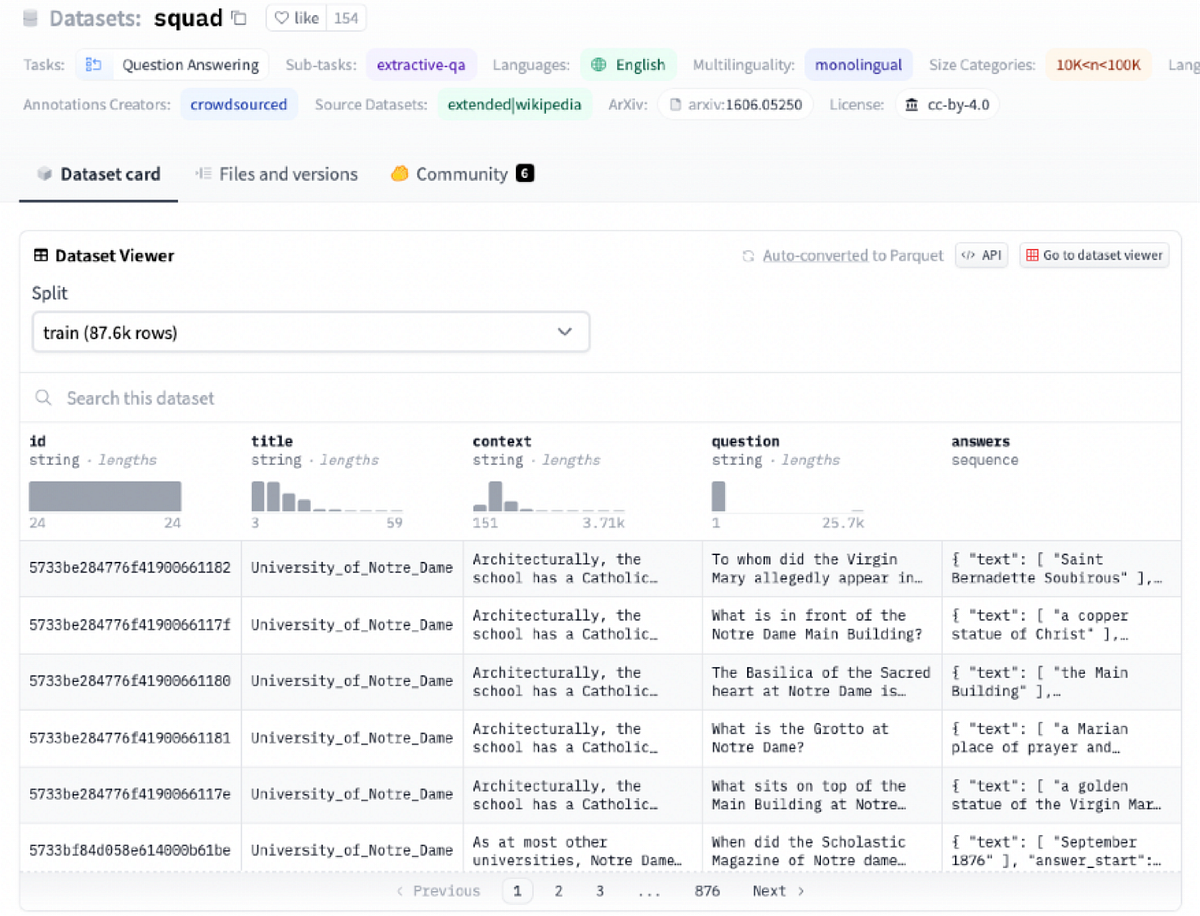Click Go to dataset viewer button
Screen dimensions: 1200x916
[x=1094, y=255]
